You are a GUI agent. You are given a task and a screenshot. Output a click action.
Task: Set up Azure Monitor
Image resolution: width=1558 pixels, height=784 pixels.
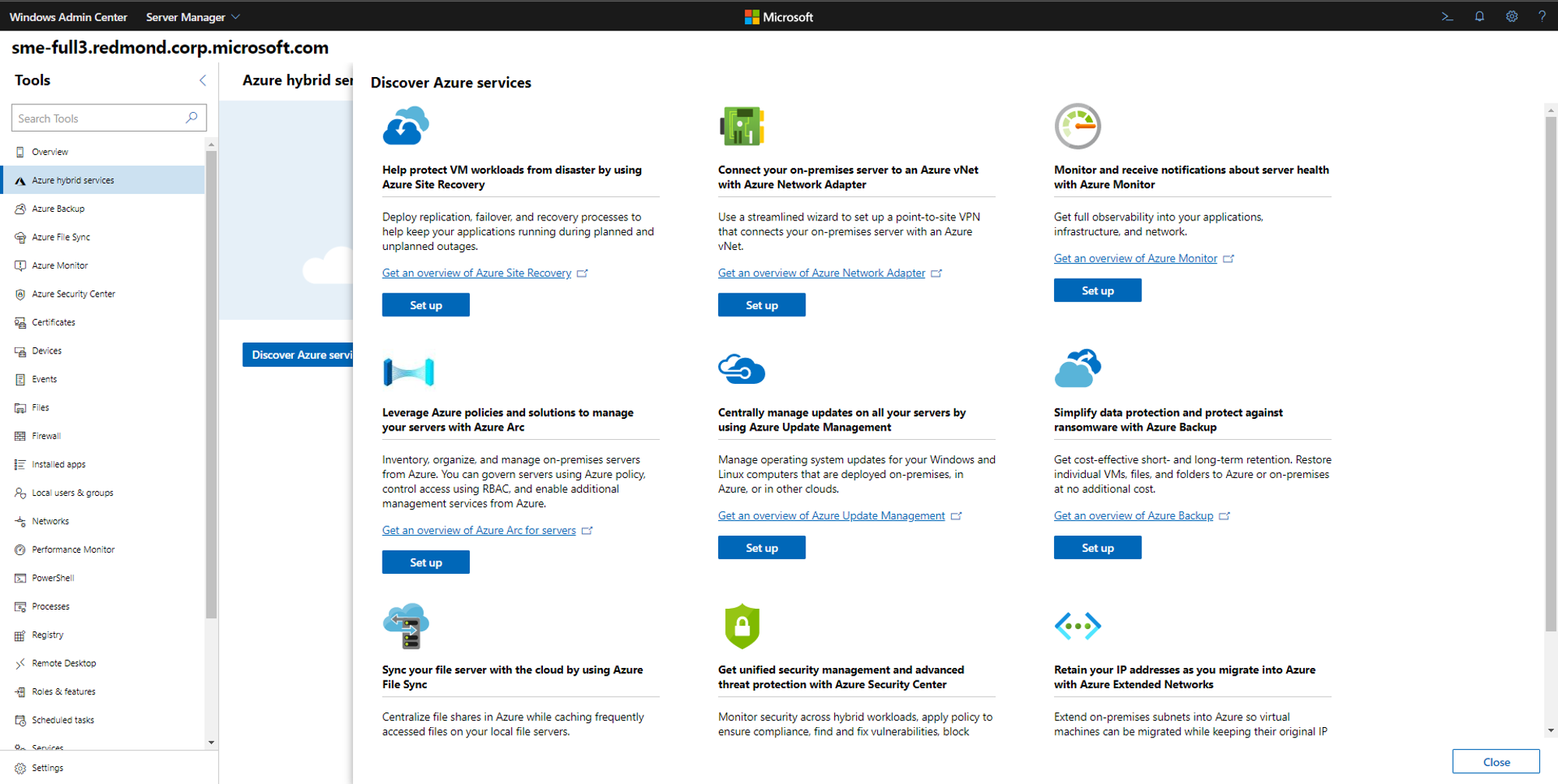coord(1097,290)
